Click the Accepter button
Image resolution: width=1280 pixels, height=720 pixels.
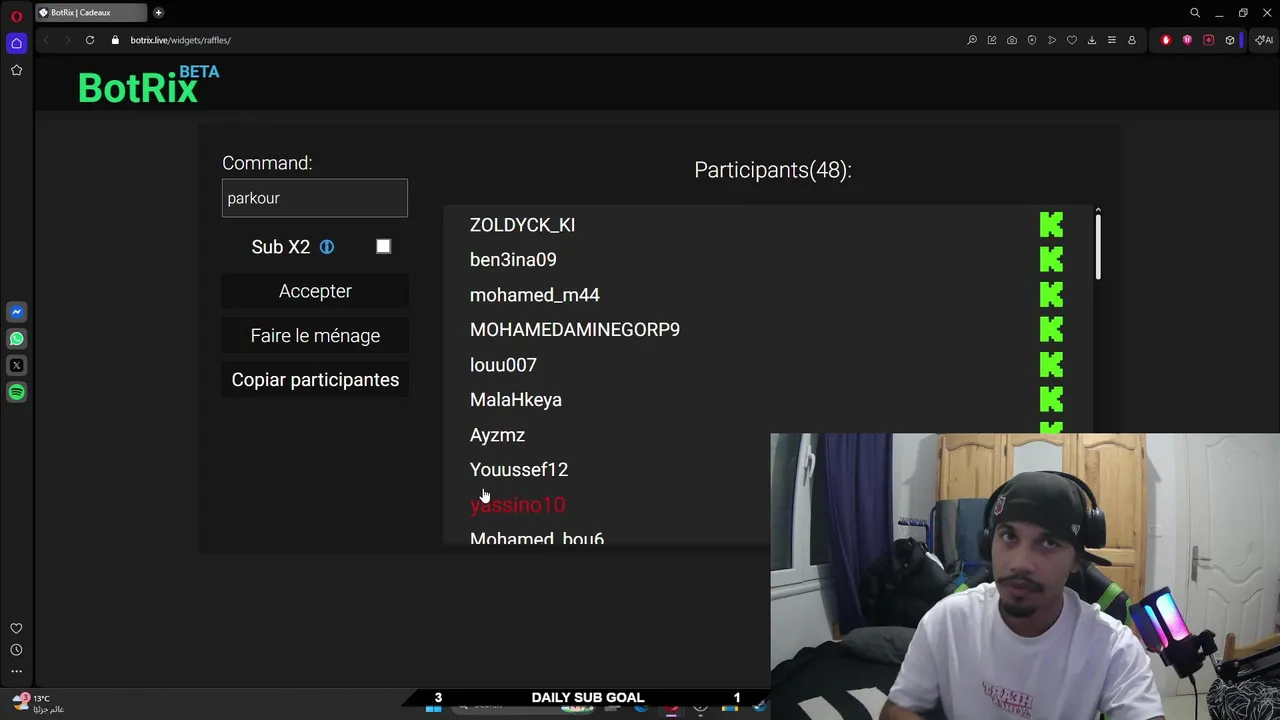click(315, 291)
